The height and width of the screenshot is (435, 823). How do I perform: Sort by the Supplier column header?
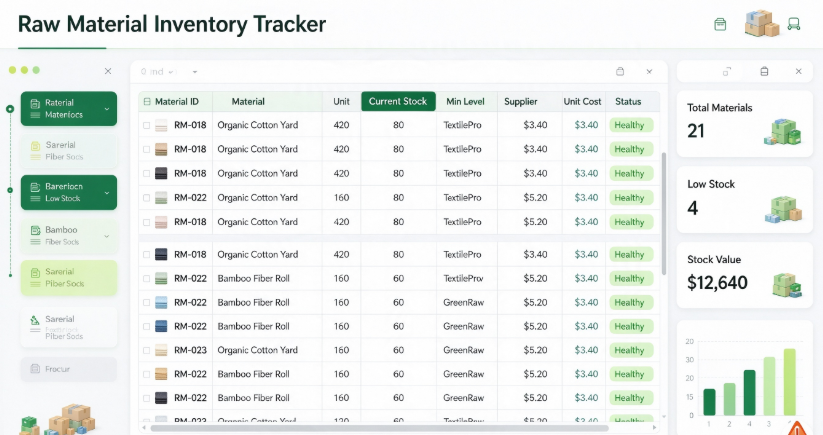pyautogui.click(x=521, y=101)
